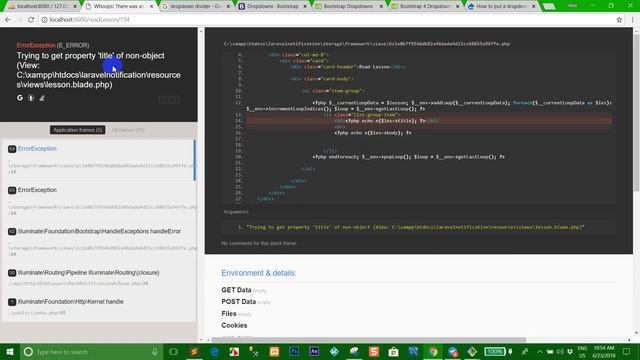
Task: Open the Chrome menu
Action: click(x=632, y=20)
